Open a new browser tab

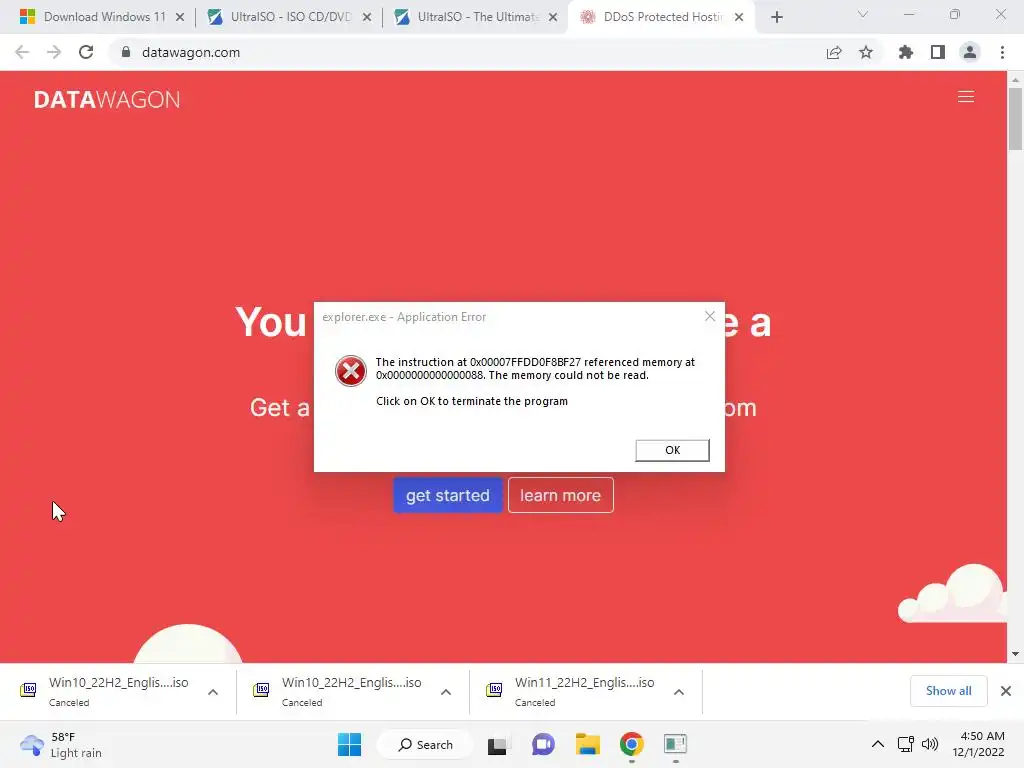(776, 17)
